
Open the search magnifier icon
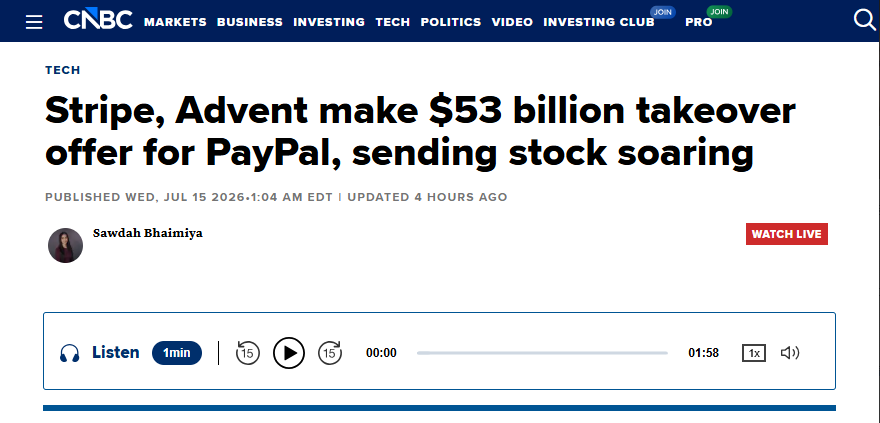click(x=864, y=20)
